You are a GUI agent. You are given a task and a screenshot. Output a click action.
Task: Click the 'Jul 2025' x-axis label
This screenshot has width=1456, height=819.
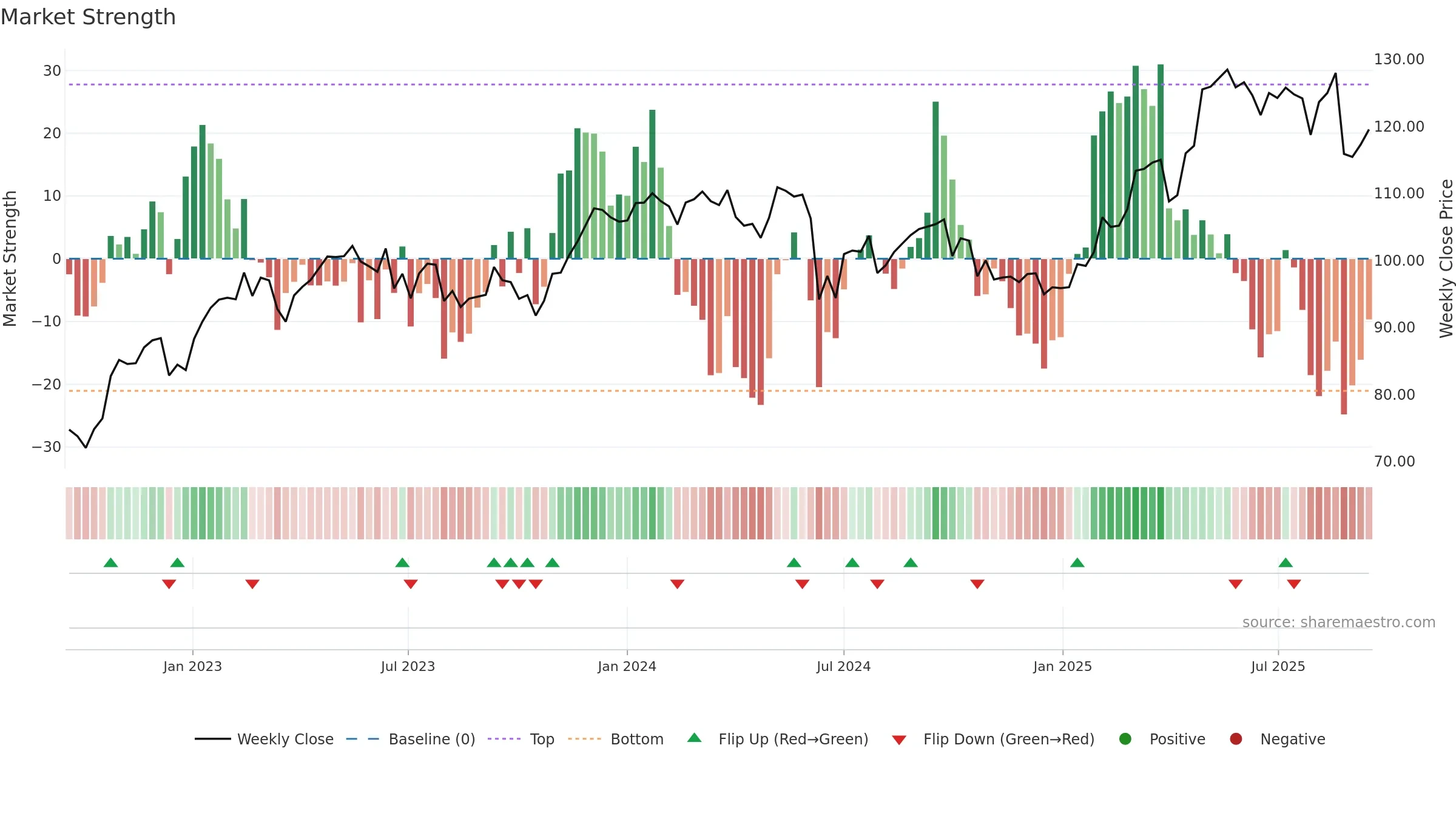click(1278, 667)
